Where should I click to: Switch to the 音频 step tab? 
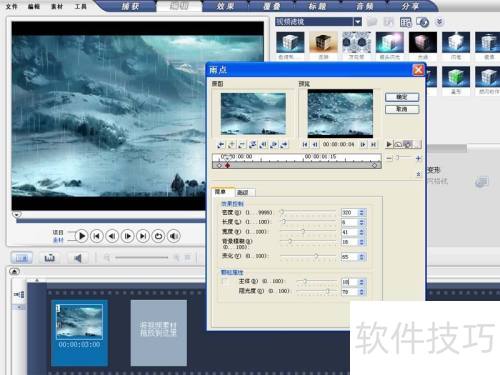(364, 6)
